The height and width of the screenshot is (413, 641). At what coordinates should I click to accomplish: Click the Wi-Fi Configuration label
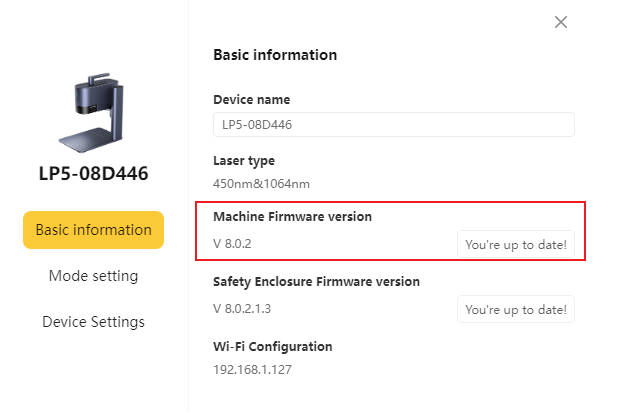273,346
